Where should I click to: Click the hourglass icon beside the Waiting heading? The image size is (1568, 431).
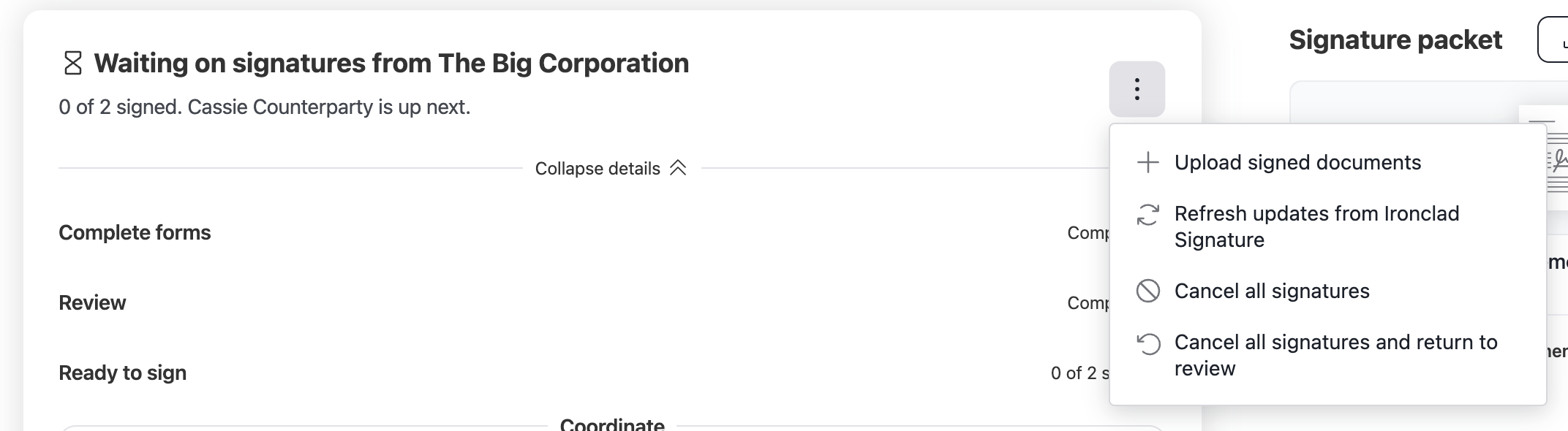[73, 64]
